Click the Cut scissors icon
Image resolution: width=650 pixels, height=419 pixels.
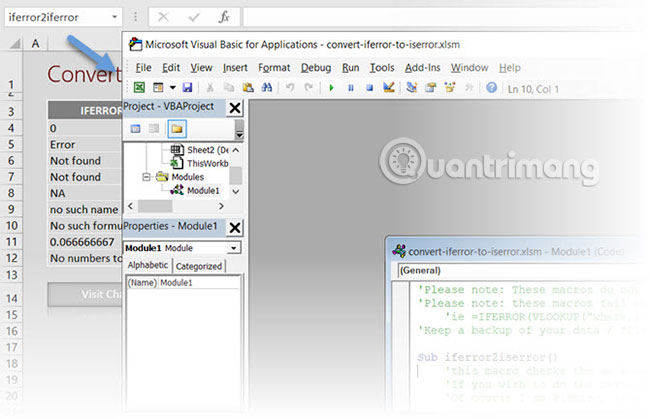click(x=210, y=87)
